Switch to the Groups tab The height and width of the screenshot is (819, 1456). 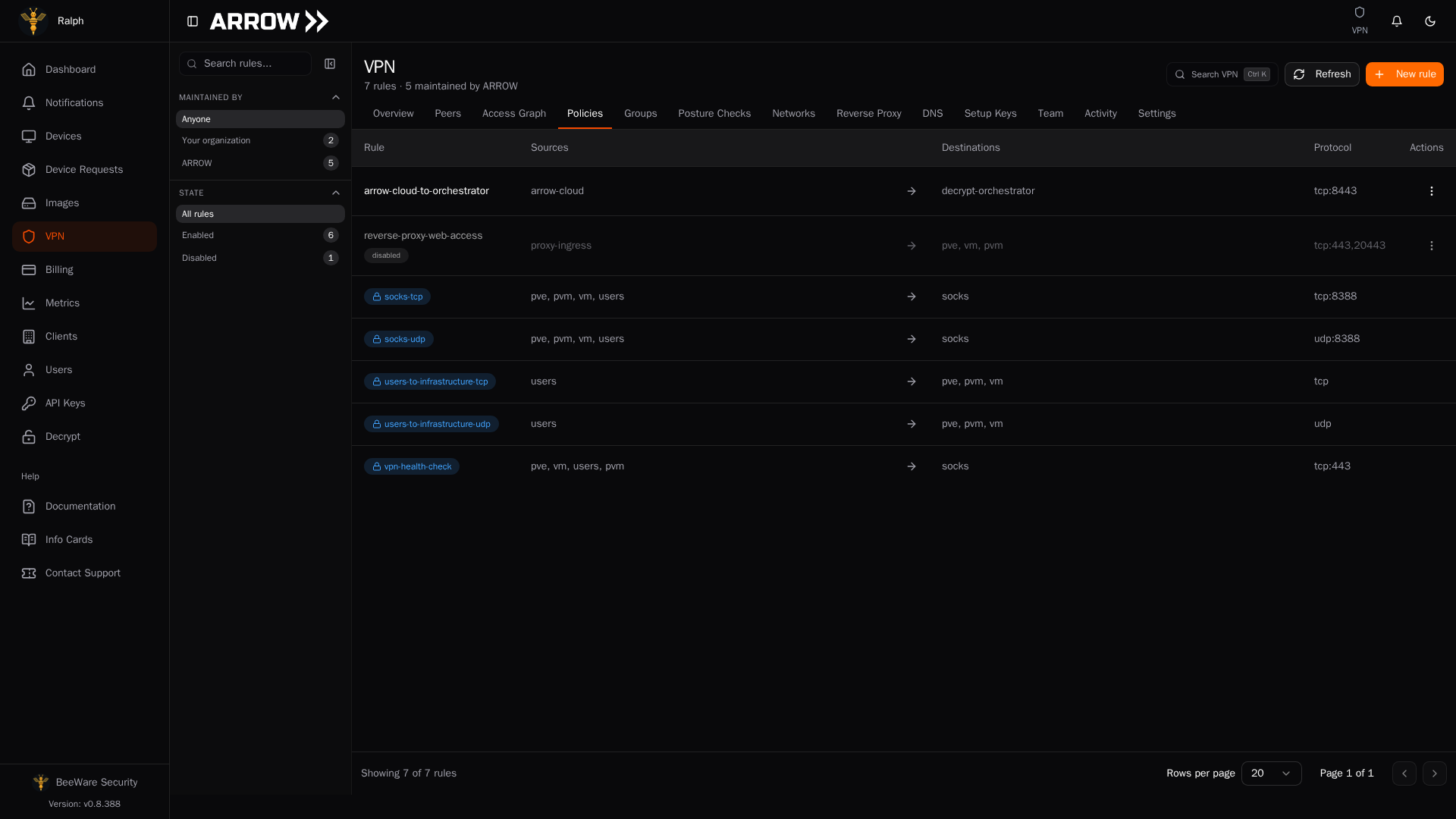pos(640,114)
